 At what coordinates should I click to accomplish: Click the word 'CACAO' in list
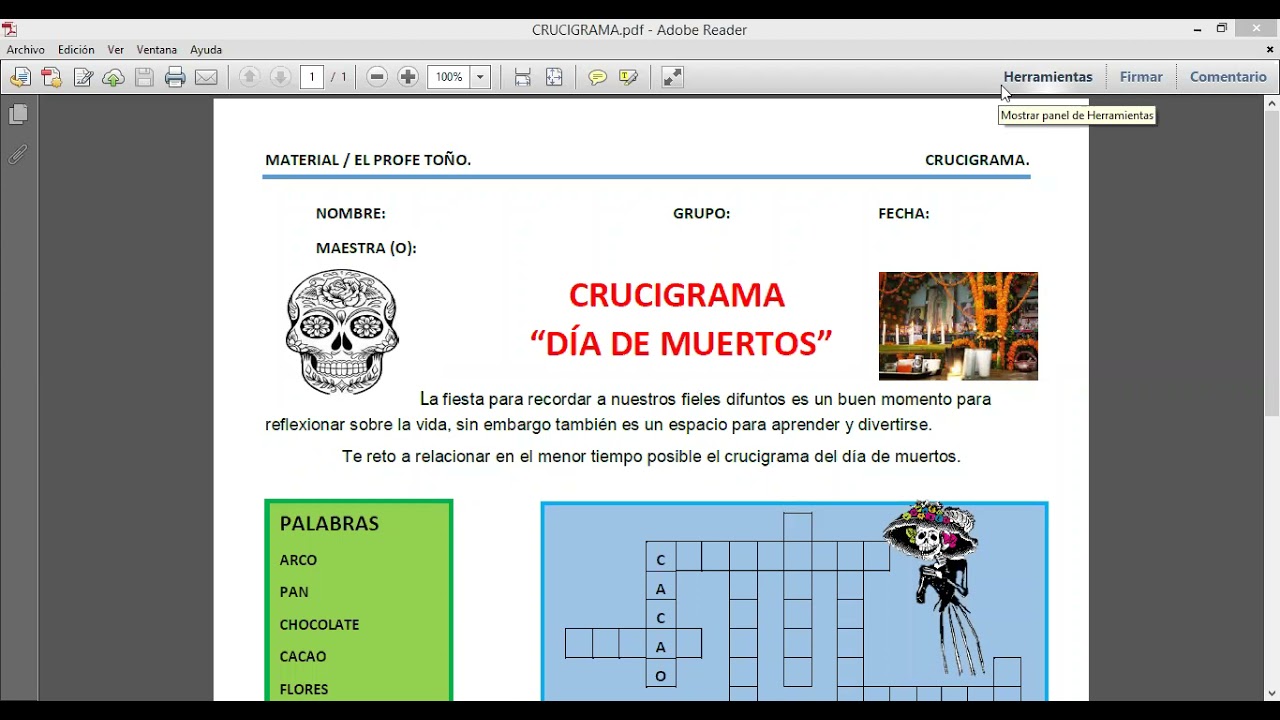pyautogui.click(x=303, y=656)
